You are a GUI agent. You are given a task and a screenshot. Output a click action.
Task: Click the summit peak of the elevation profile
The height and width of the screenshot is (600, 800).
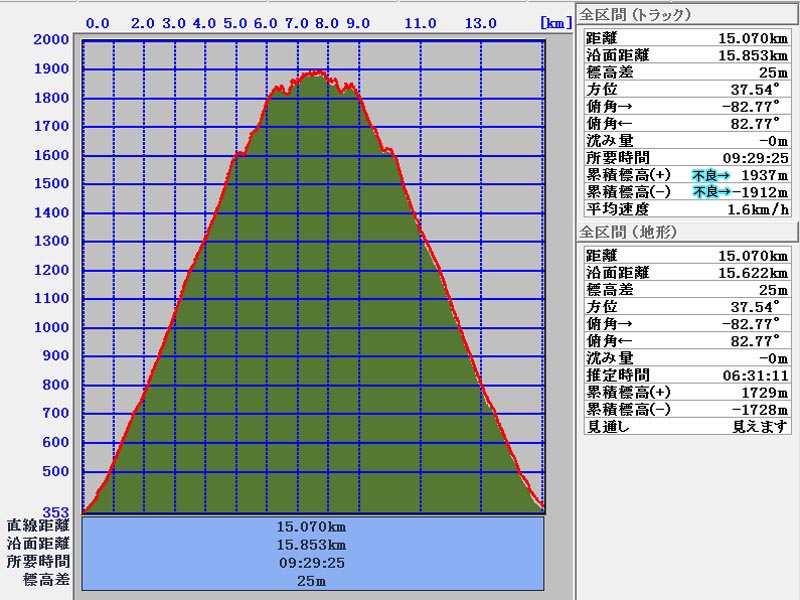[x=316, y=73]
